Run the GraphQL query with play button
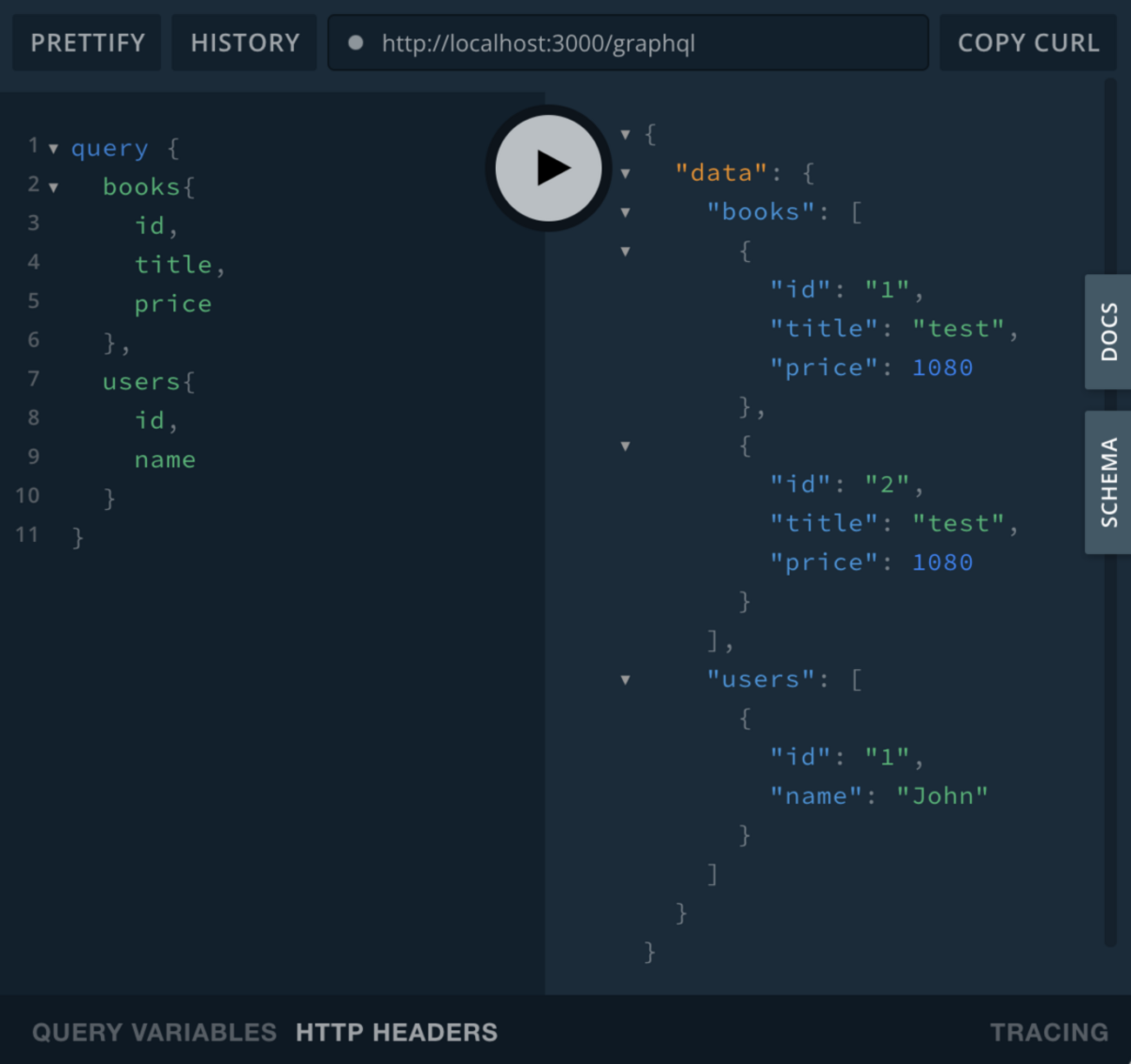 tap(548, 168)
